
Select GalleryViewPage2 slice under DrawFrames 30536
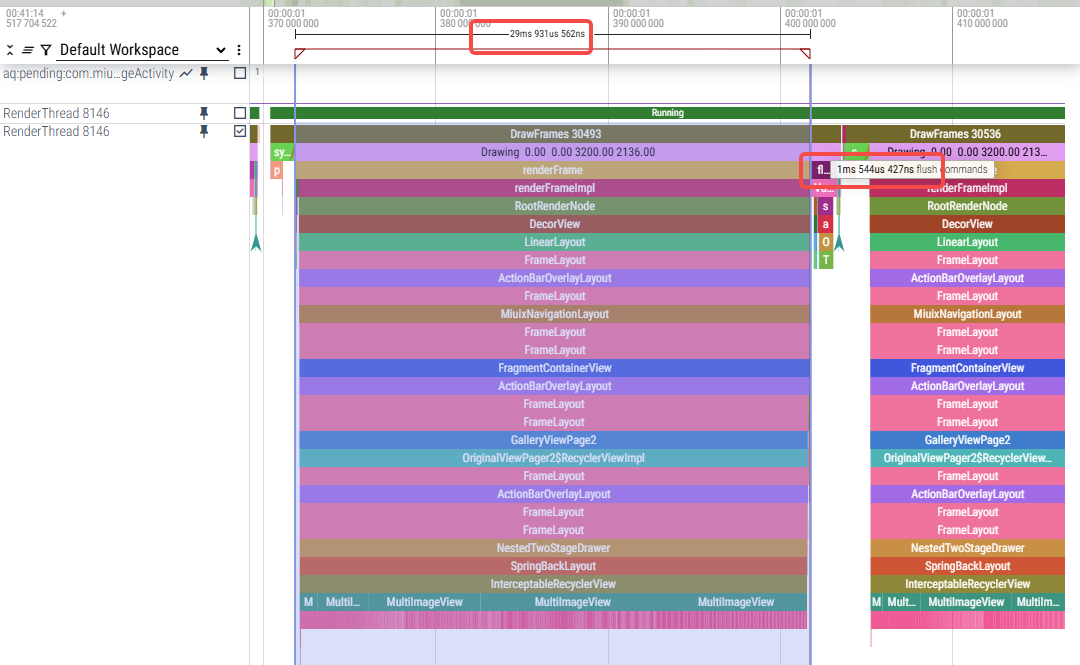(967, 440)
